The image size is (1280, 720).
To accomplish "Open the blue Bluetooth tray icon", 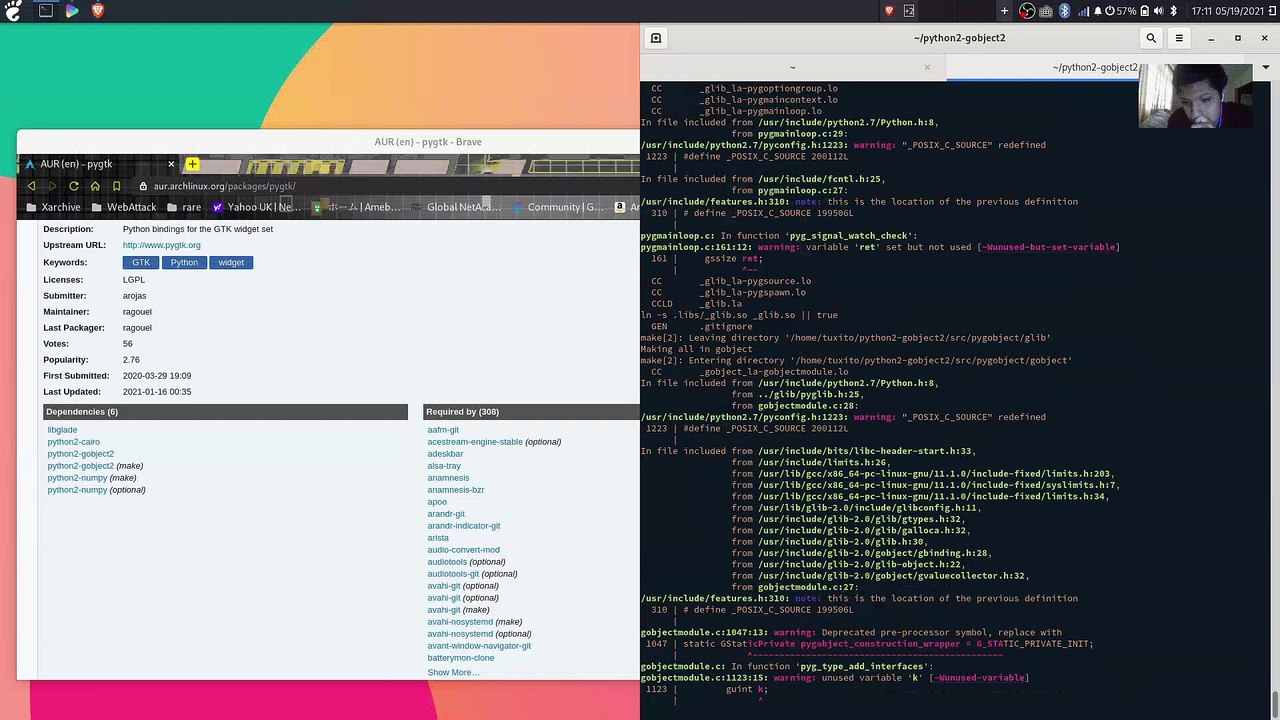I will [x=1064, y=11].
